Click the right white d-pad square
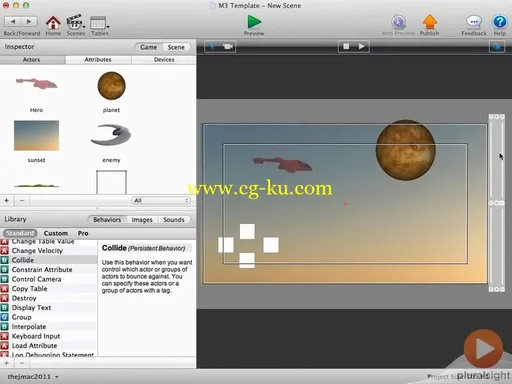The image size is (512, 384). pyautogui.click(x=271, y=245)
